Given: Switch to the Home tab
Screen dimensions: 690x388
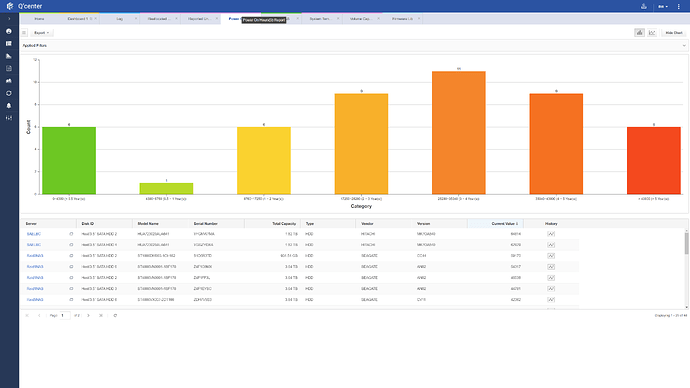Looking at the screenshot, I should tap(39, 19).
